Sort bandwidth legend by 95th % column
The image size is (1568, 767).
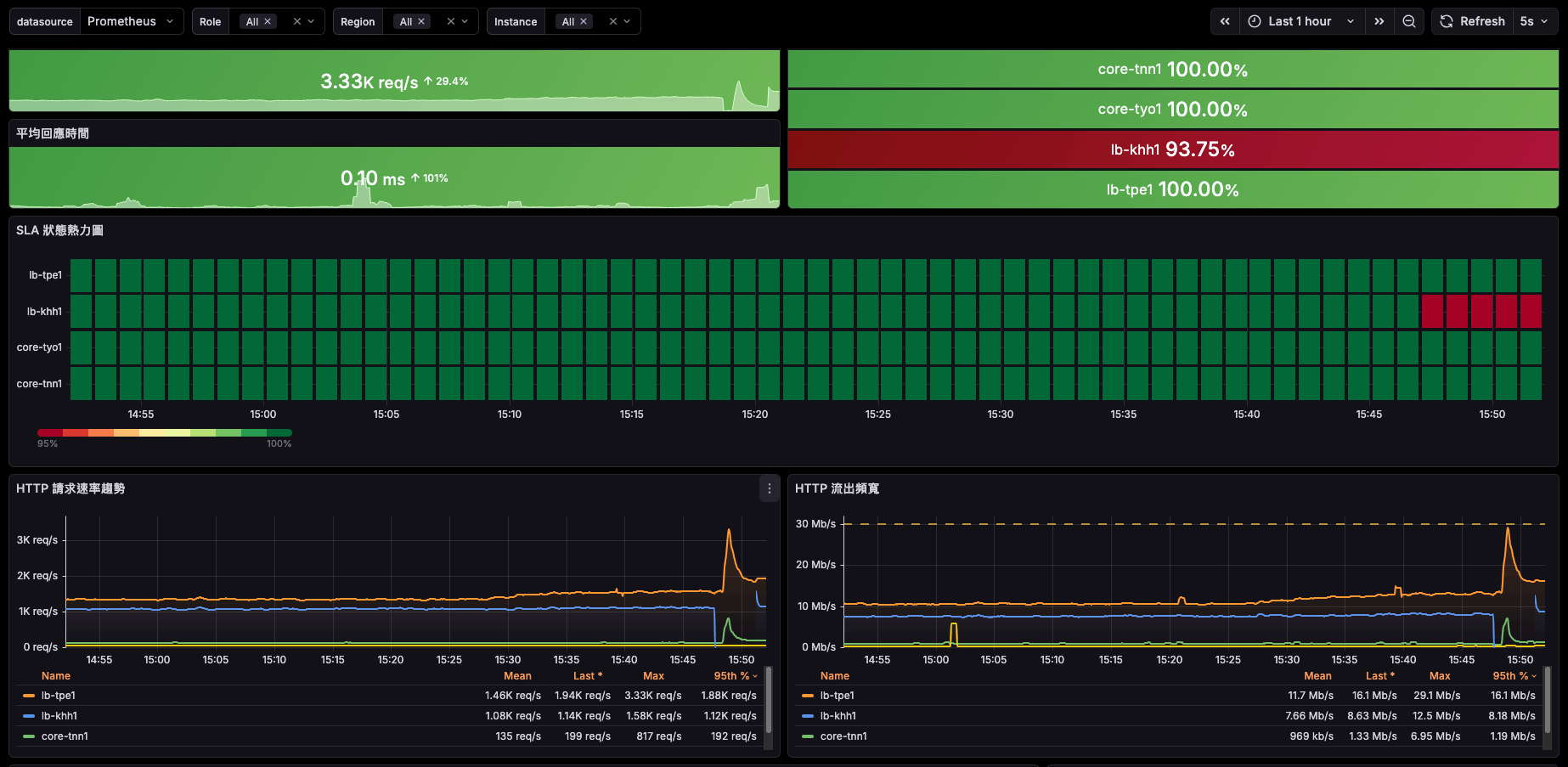coord(1514,676)
